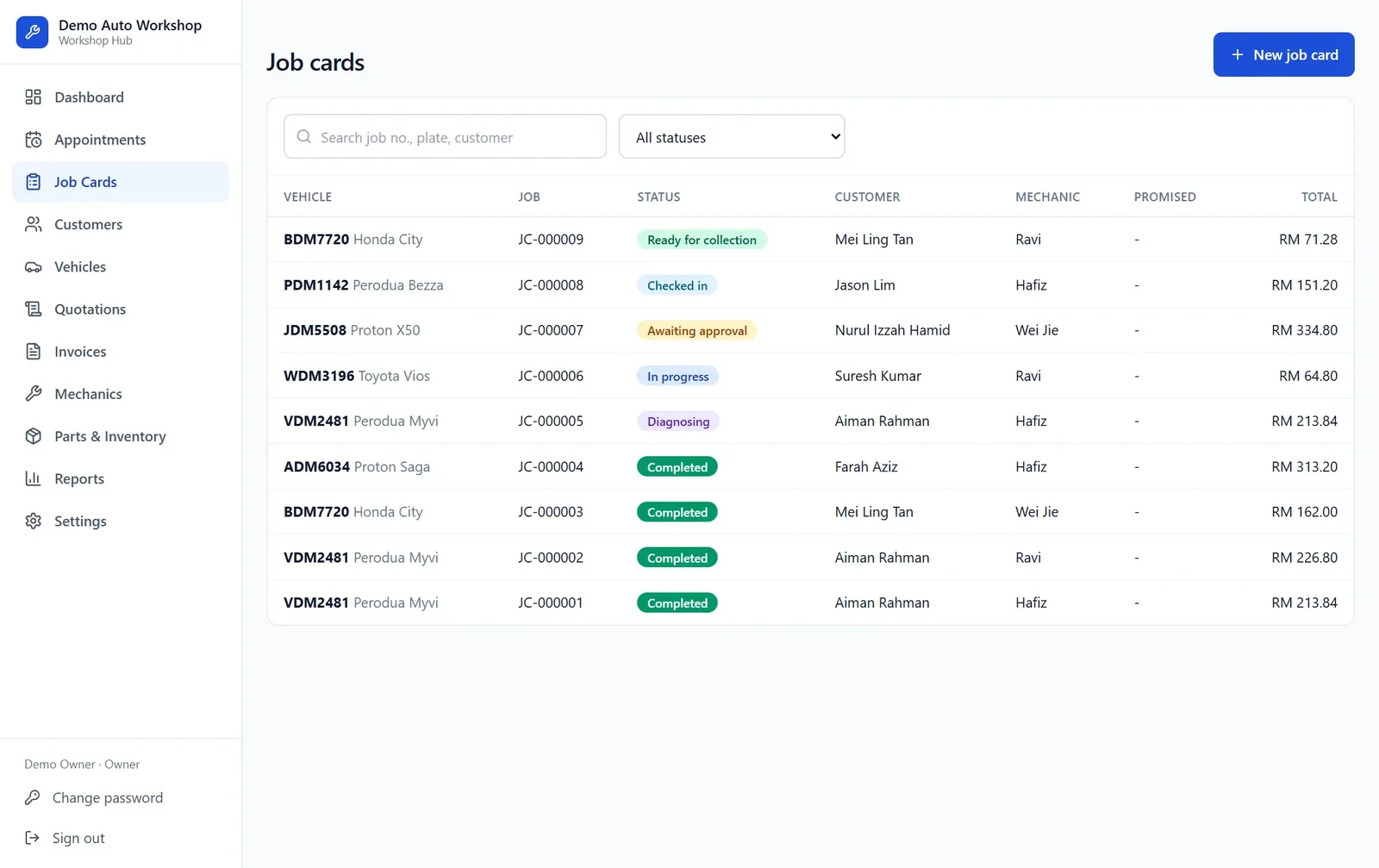This screenshot has height=868, width=1379.
Task: Click the JC-000001 job number
Action: tap(551, 603)
